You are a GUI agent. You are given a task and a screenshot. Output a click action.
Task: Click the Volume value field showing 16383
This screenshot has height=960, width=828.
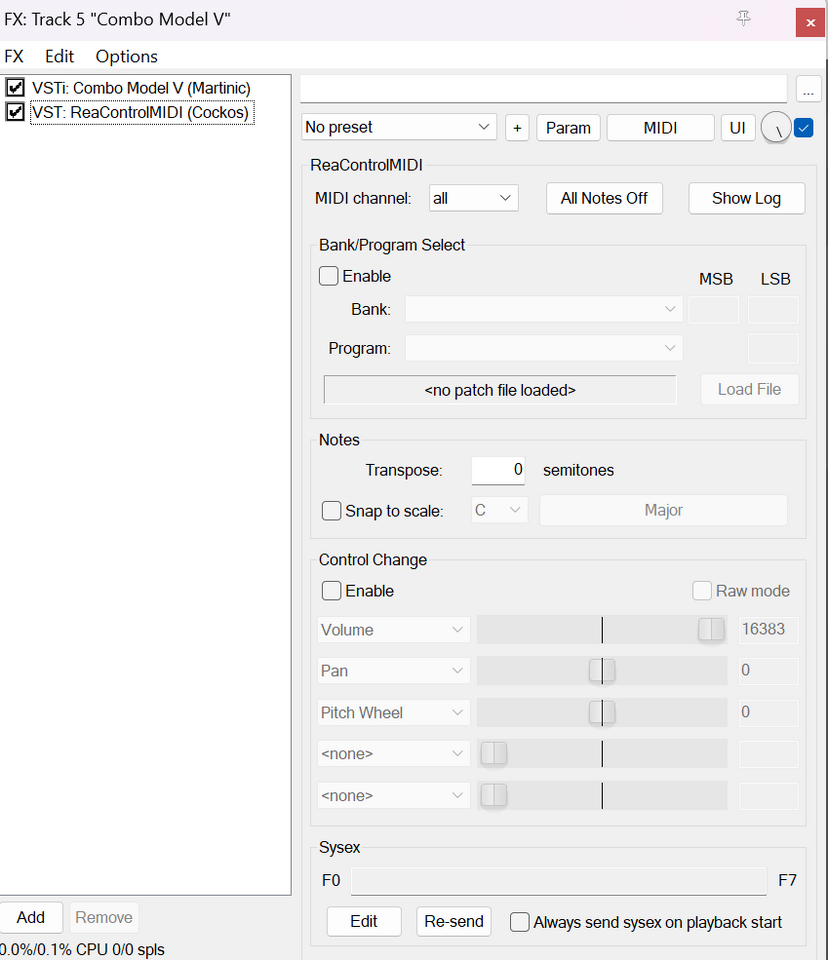pos(769,629)
